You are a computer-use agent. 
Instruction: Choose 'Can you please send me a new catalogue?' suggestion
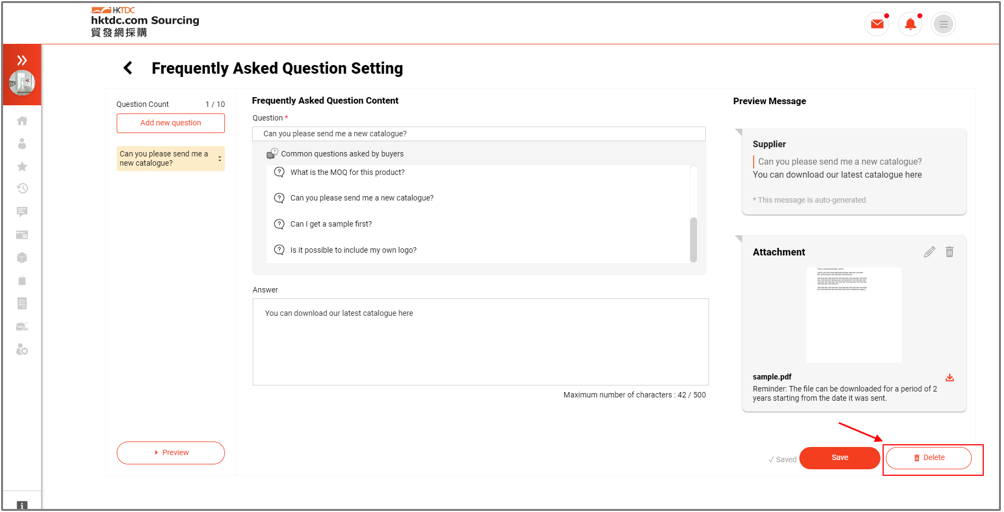362,198
